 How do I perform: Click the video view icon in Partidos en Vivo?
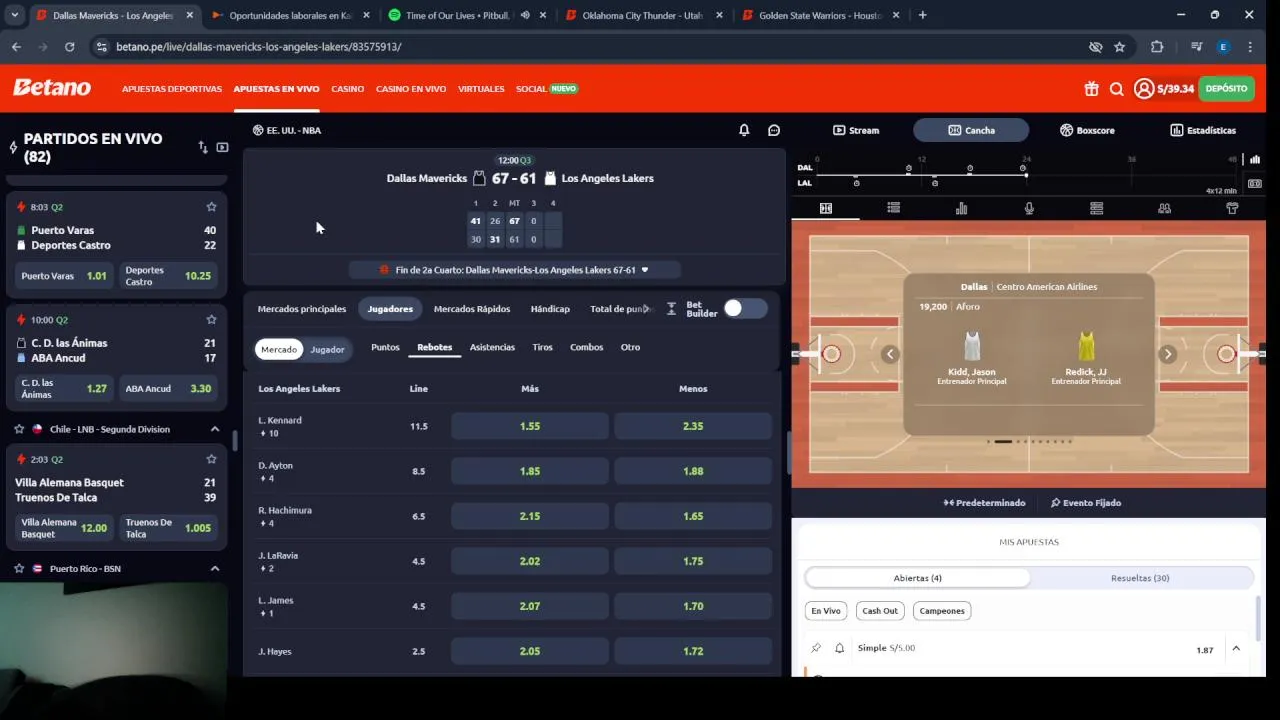tap(222, 147)
